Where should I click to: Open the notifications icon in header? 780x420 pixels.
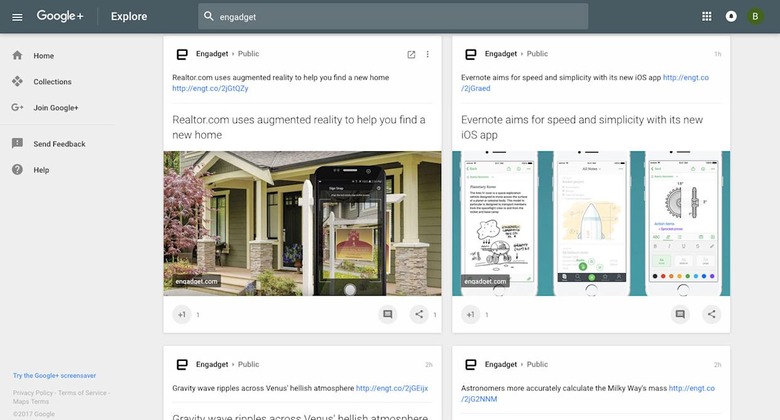(732, 16)
